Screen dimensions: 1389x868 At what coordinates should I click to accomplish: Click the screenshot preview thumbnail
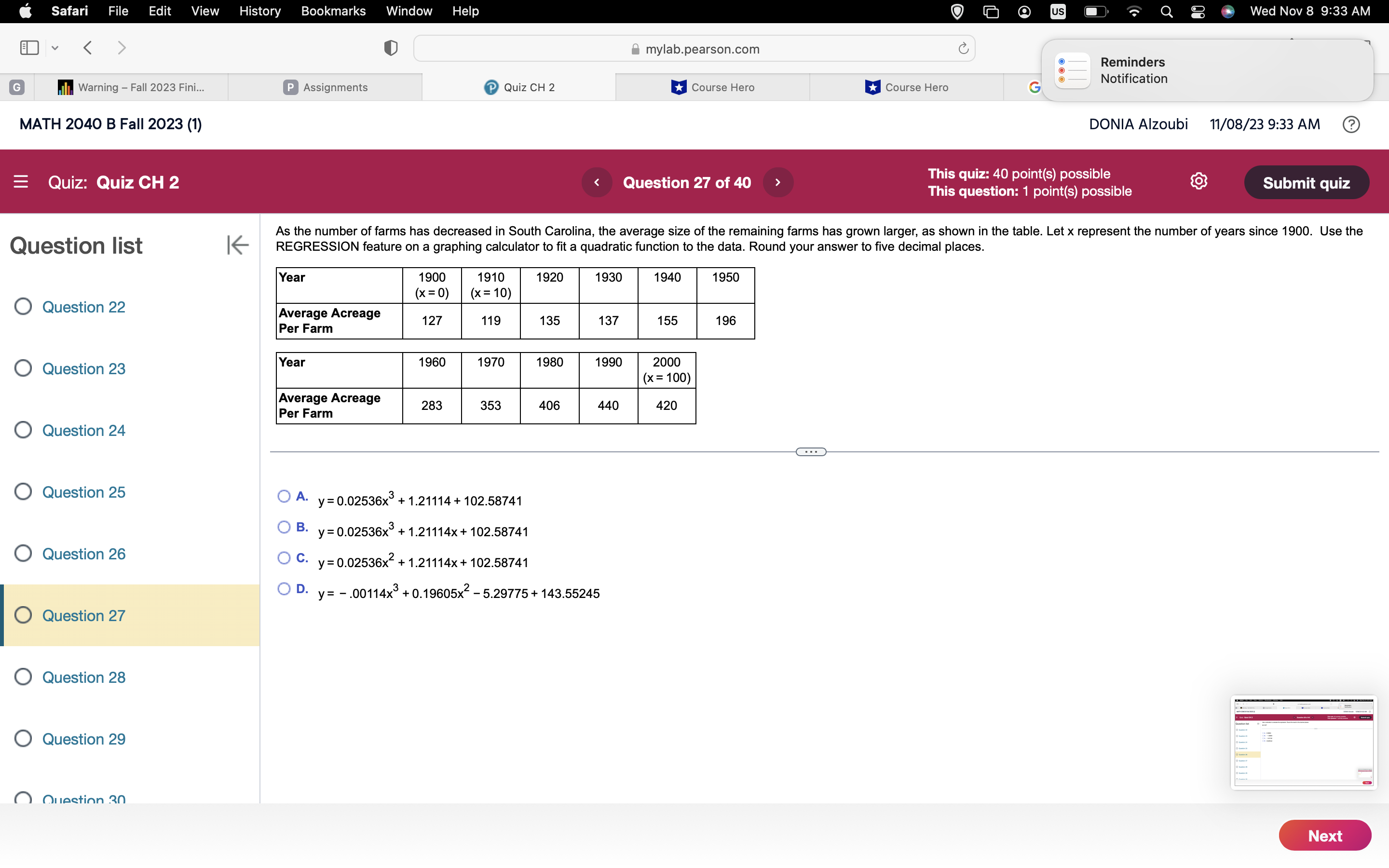pyautogui.click(x=1303, y=742)
